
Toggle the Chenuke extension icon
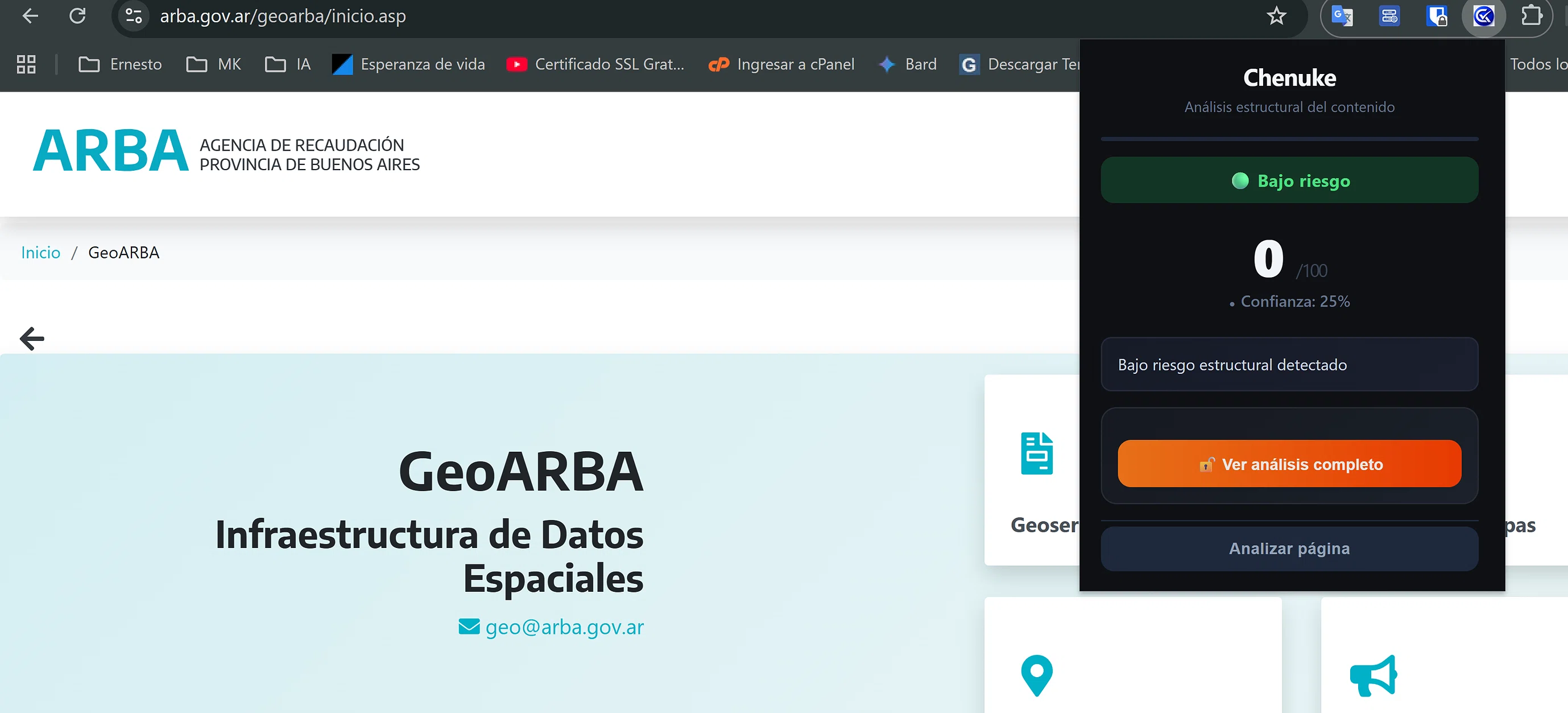pos(1483,16)
